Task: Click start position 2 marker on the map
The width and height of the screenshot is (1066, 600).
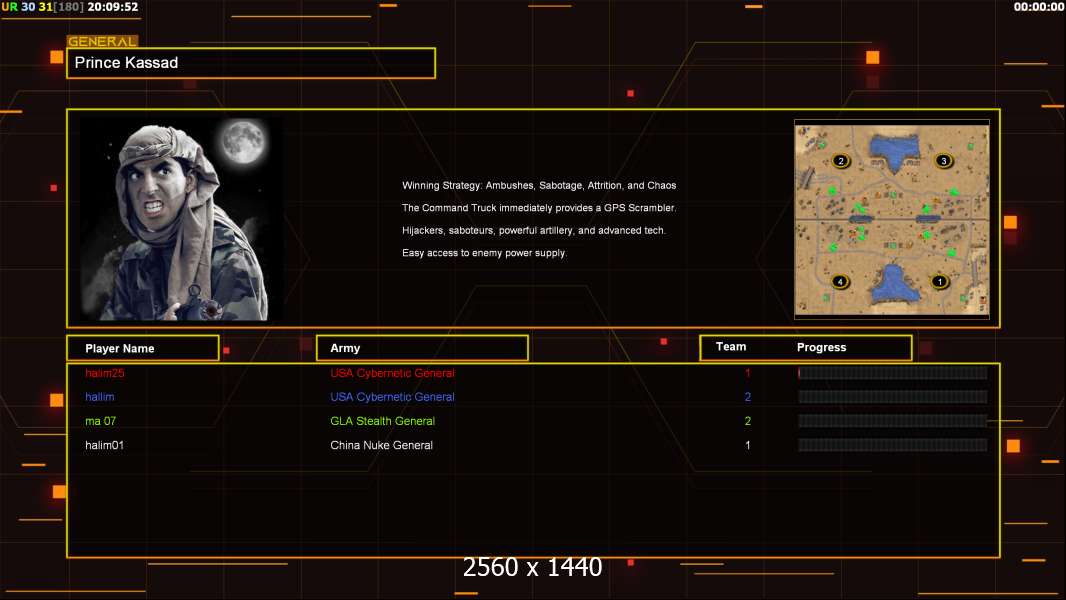Action: point(841,161)
